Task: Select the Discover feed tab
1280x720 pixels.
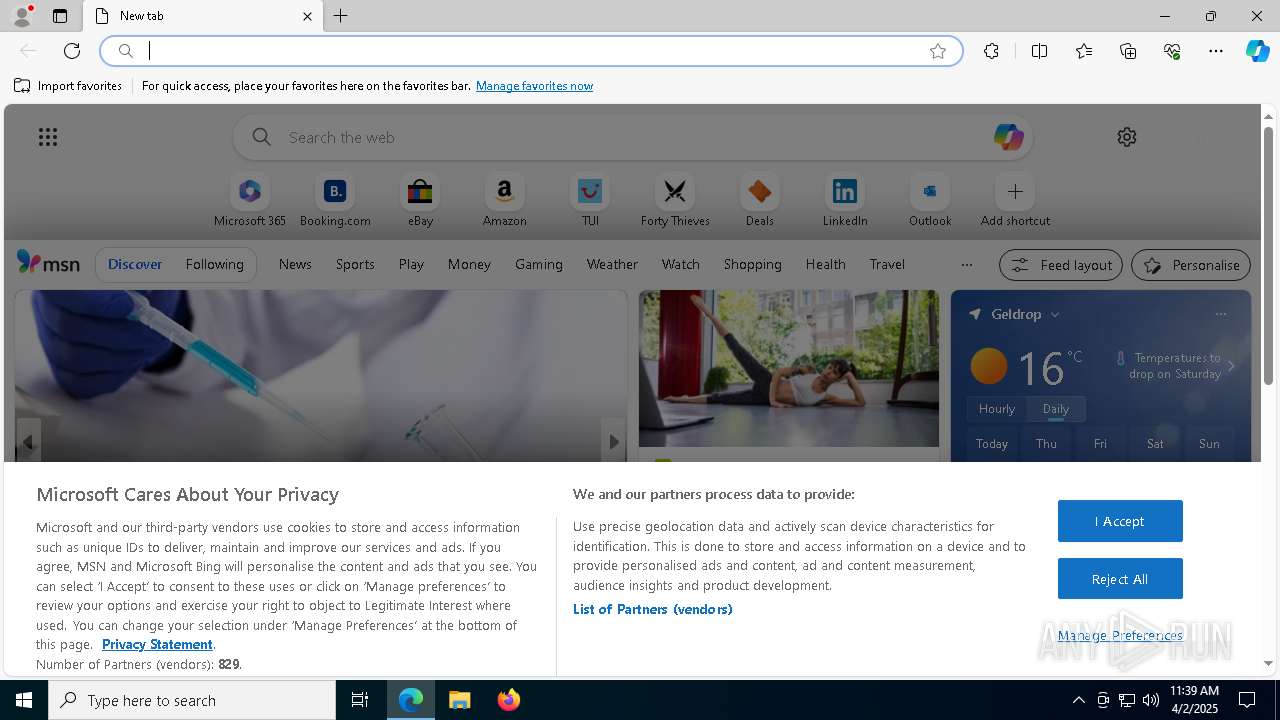Action: click(x=135, y=264)
